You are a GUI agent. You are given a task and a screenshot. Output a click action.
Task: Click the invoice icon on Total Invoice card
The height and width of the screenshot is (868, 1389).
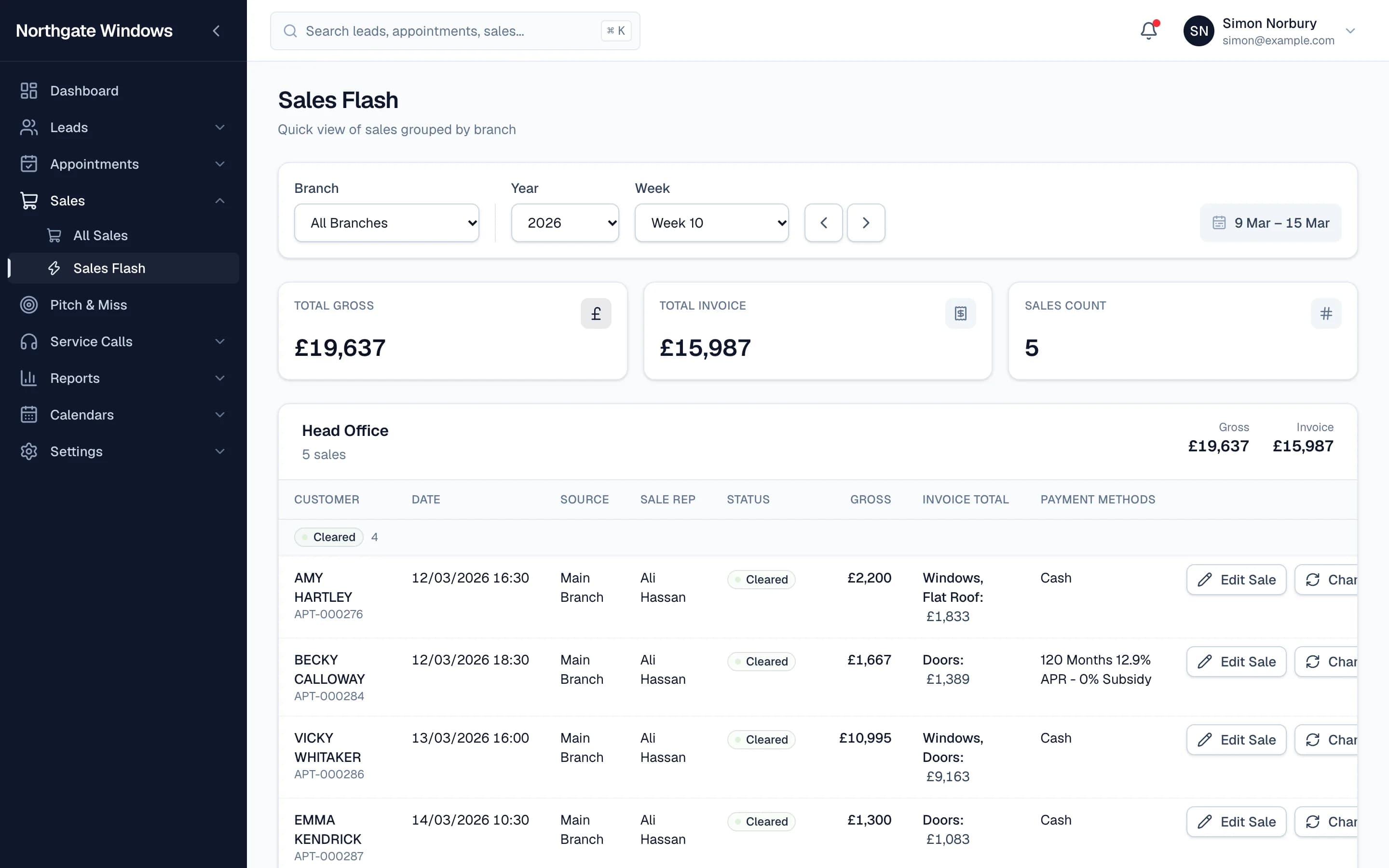[x=960, y=313]
